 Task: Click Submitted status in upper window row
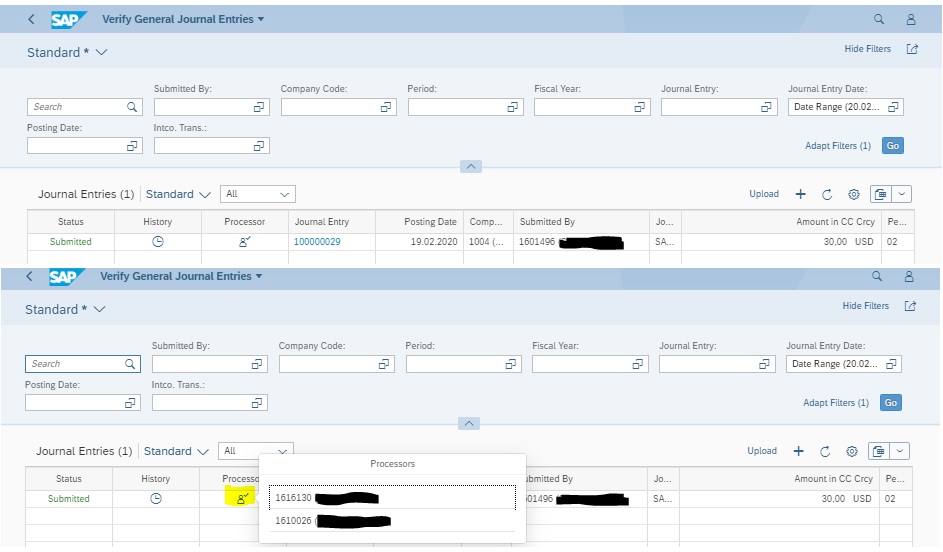point(70,241)
